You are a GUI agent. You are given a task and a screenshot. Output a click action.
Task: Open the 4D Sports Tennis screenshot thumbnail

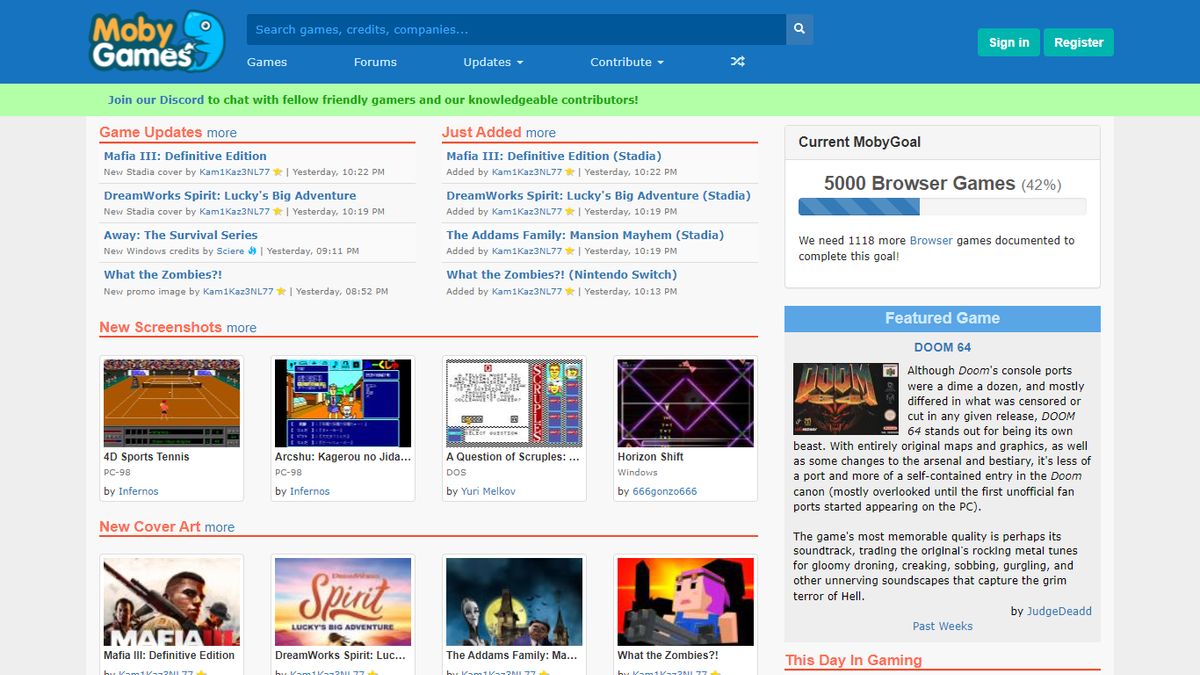171,402
